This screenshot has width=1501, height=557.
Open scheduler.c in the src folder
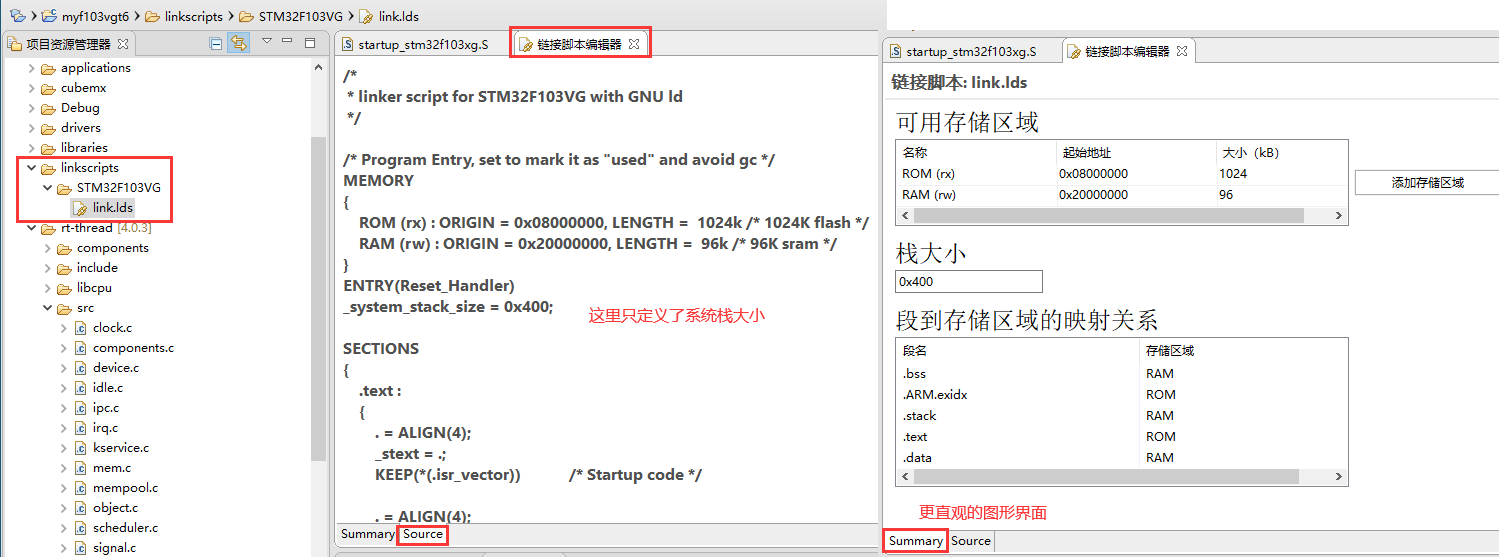[125, 528]
